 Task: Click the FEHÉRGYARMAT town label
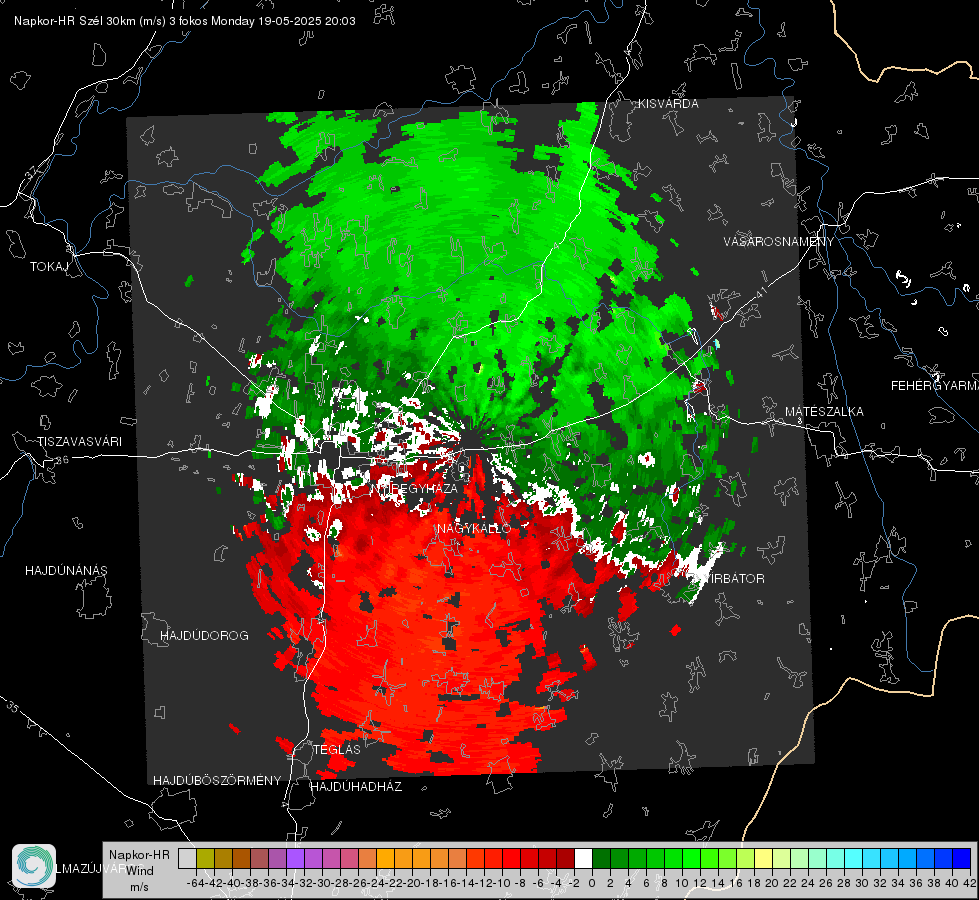[934, 386]
